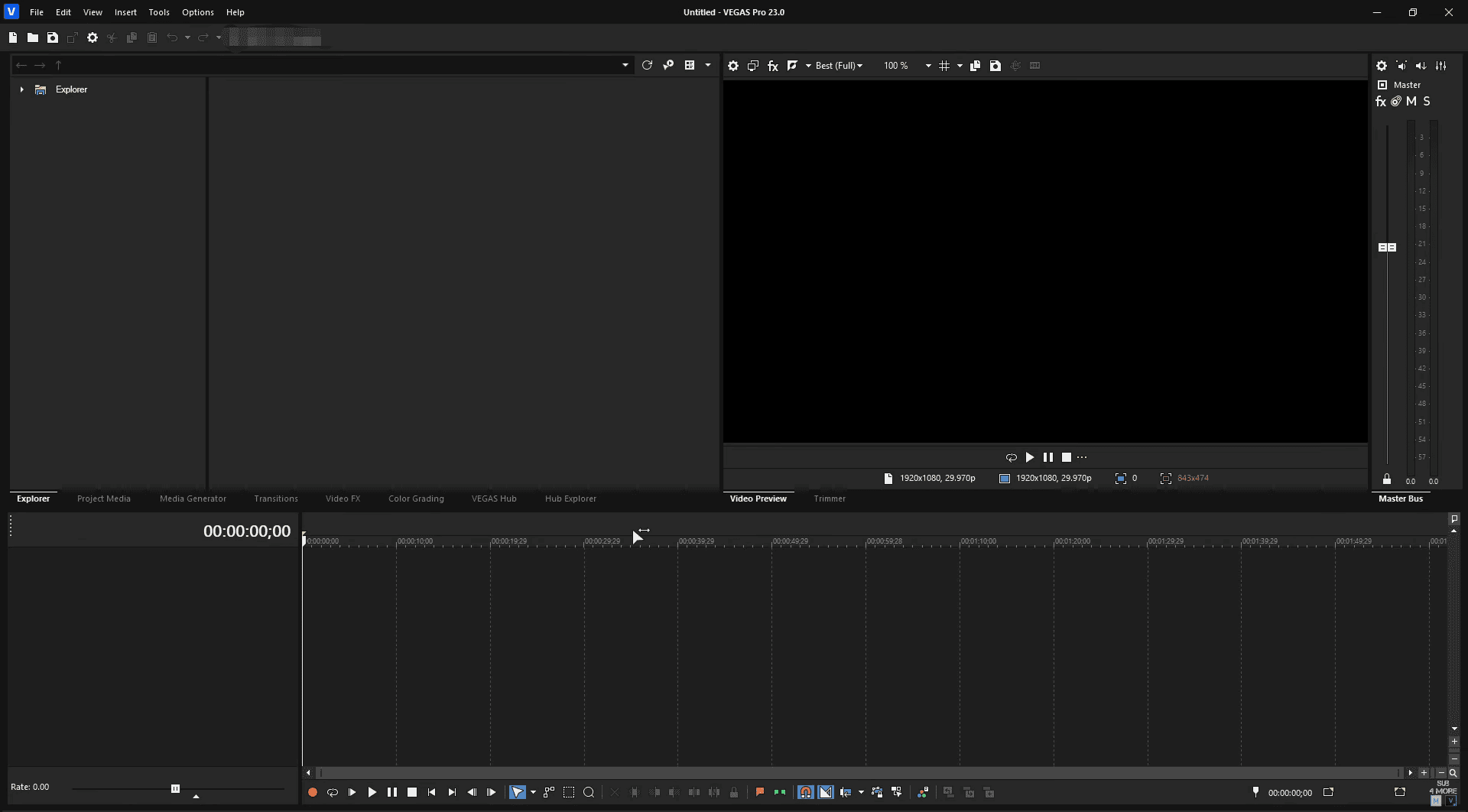This screenshot has width=1468, height=812.
Task: Click Master automation settings icon
Action: click(1396, 102)
